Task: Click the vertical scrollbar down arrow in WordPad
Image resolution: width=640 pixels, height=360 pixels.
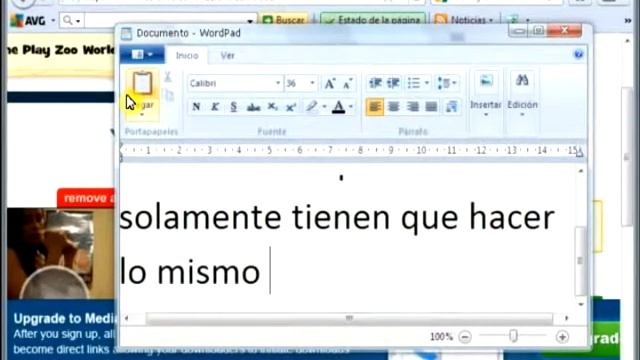Action: 580,304
